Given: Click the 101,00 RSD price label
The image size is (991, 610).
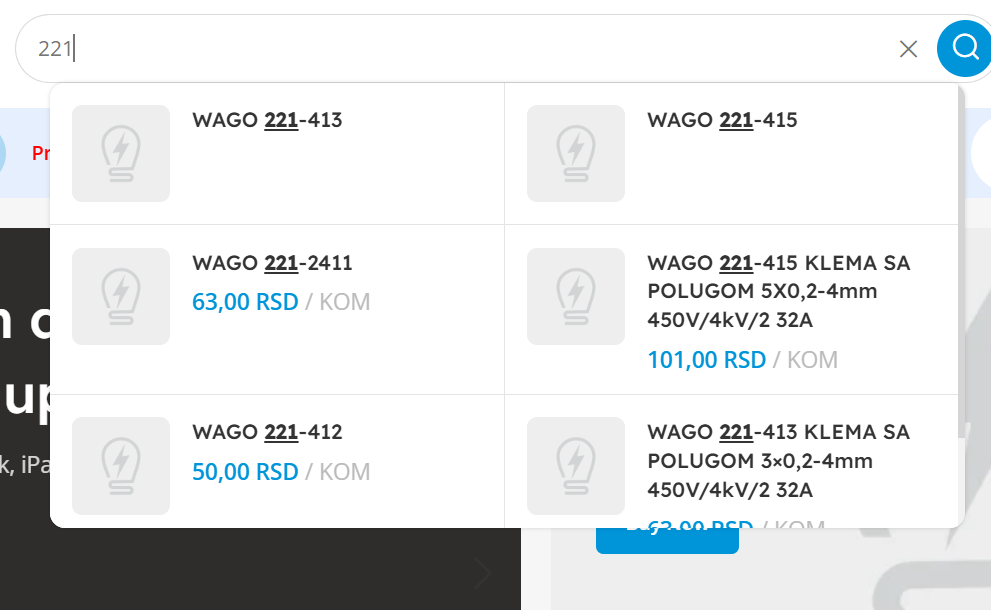Looking at the screenshot, I should (707, 360).
